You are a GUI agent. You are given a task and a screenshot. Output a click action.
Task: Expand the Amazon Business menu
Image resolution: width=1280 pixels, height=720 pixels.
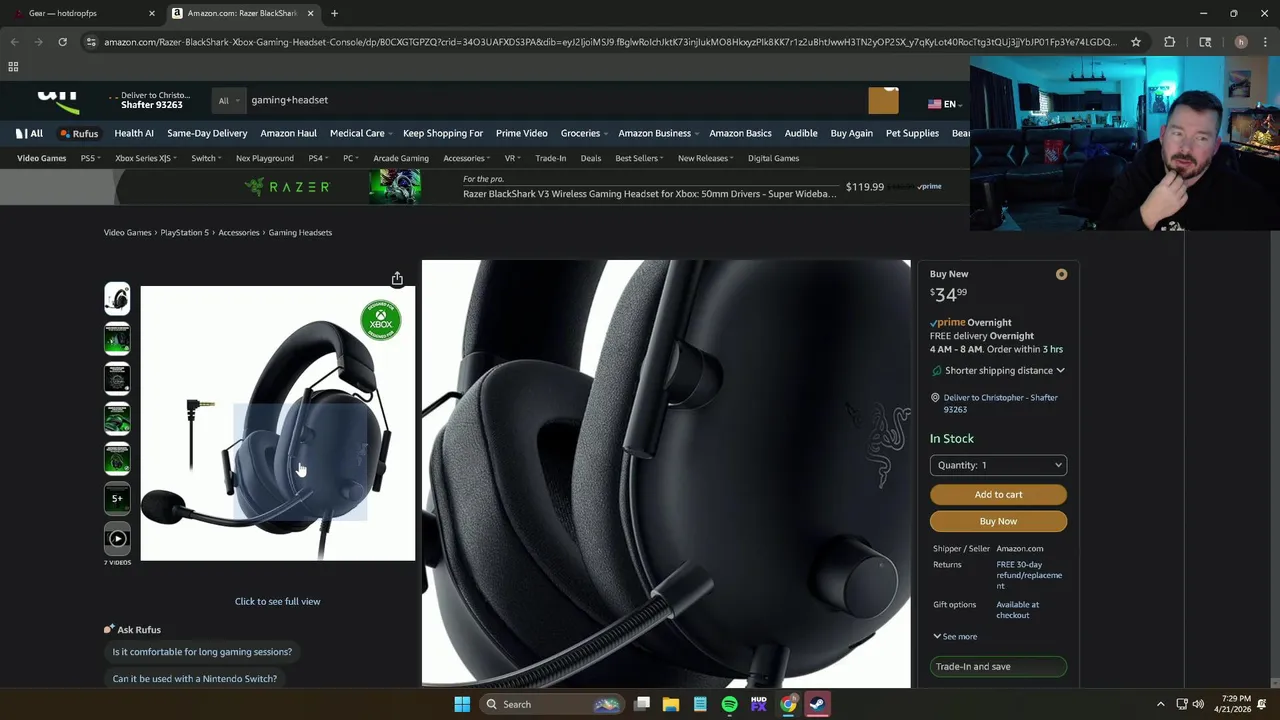click(658, 133)
